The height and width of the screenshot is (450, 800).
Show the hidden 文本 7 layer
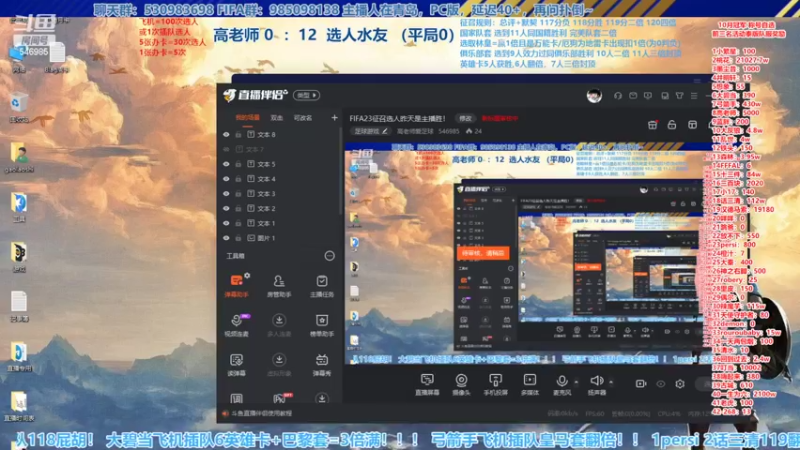(226, 149)
